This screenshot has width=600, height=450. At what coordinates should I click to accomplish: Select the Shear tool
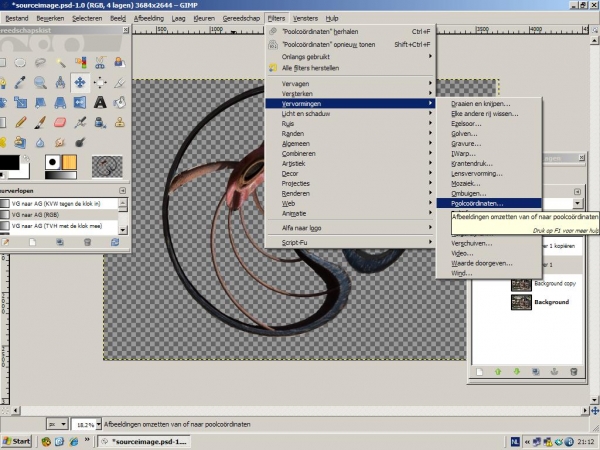(x=40, y=102)
